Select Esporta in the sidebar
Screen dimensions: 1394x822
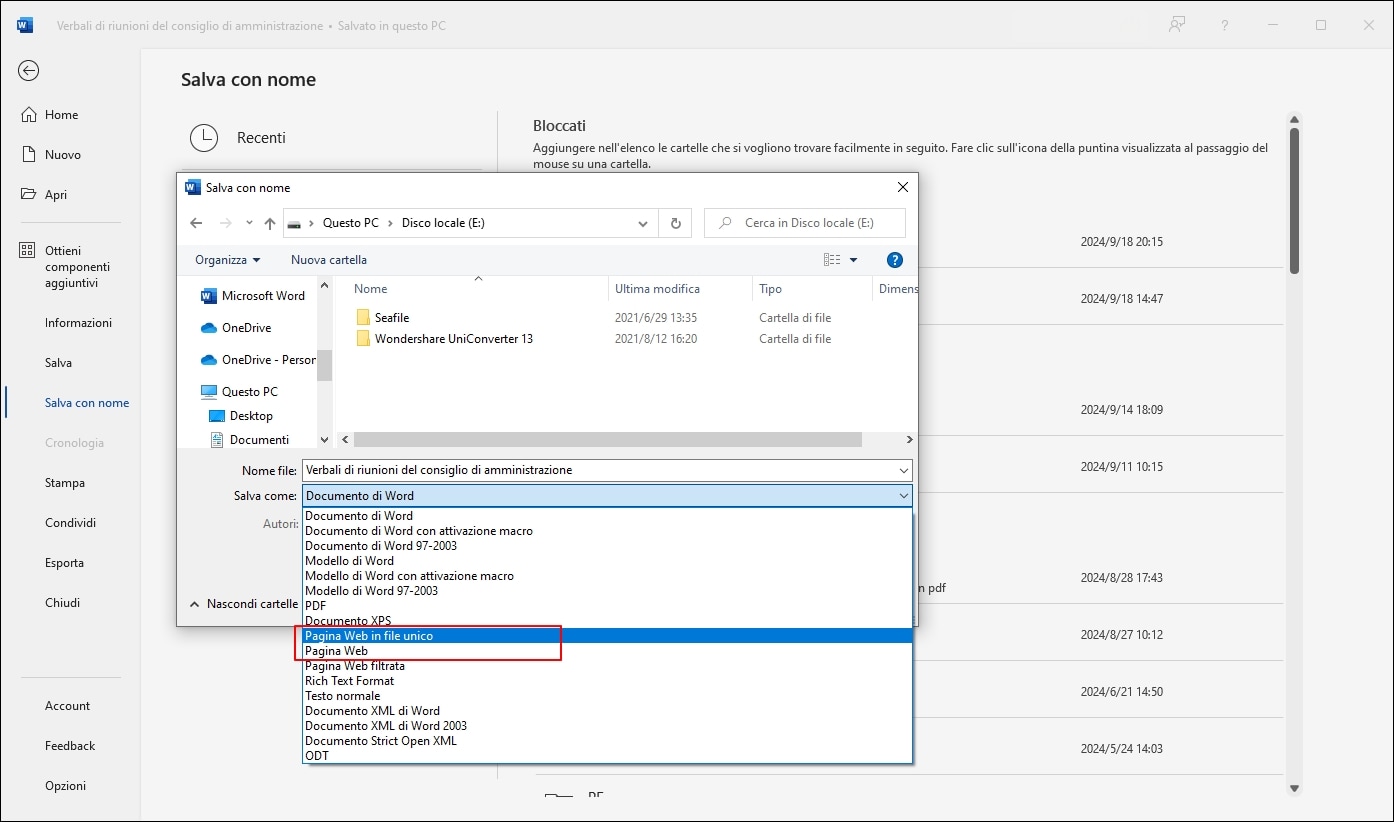[64, 563]
